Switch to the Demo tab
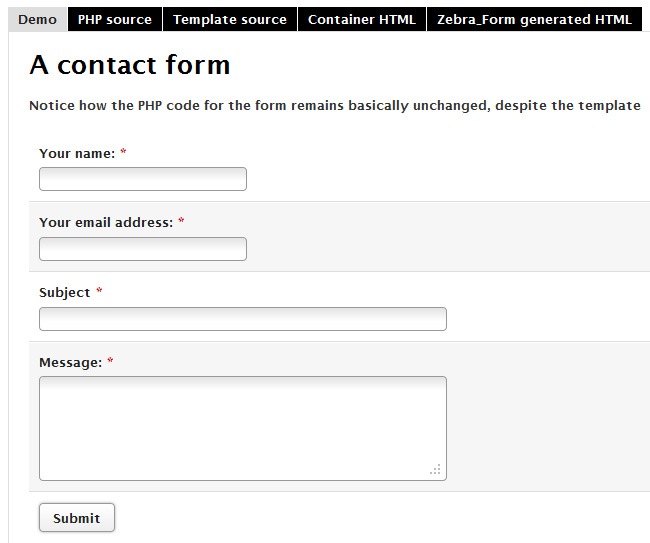 click(37, 19)
